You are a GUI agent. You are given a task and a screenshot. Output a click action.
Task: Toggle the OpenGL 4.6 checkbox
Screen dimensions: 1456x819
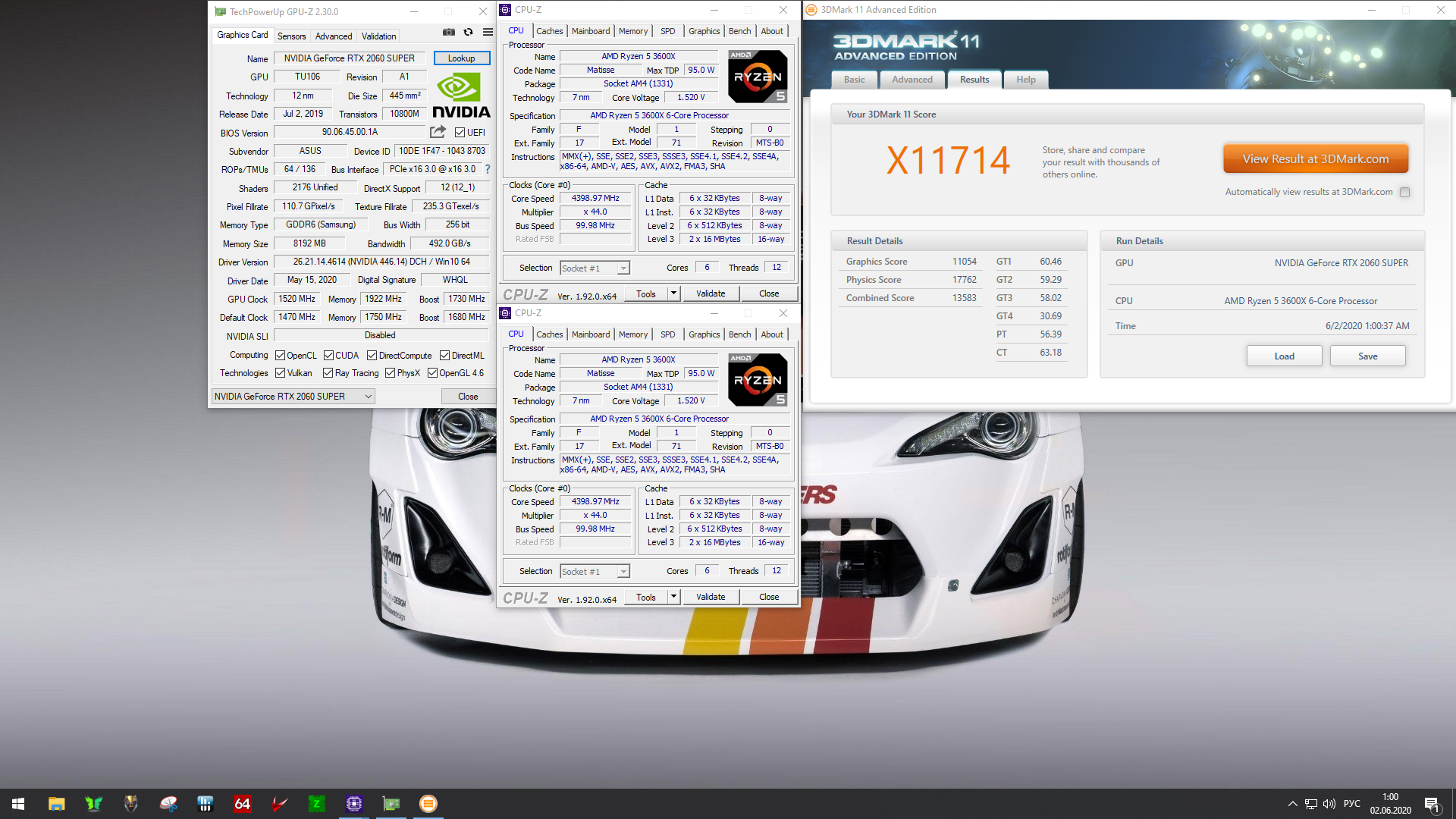[x=432, y=373]
